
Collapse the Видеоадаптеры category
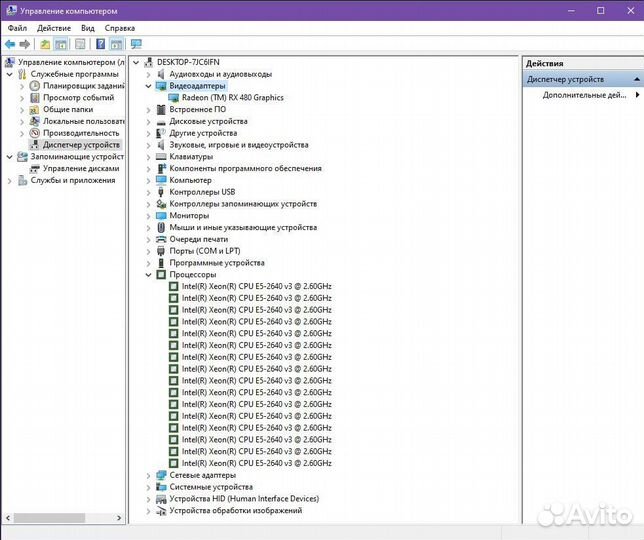coord(149,86)
